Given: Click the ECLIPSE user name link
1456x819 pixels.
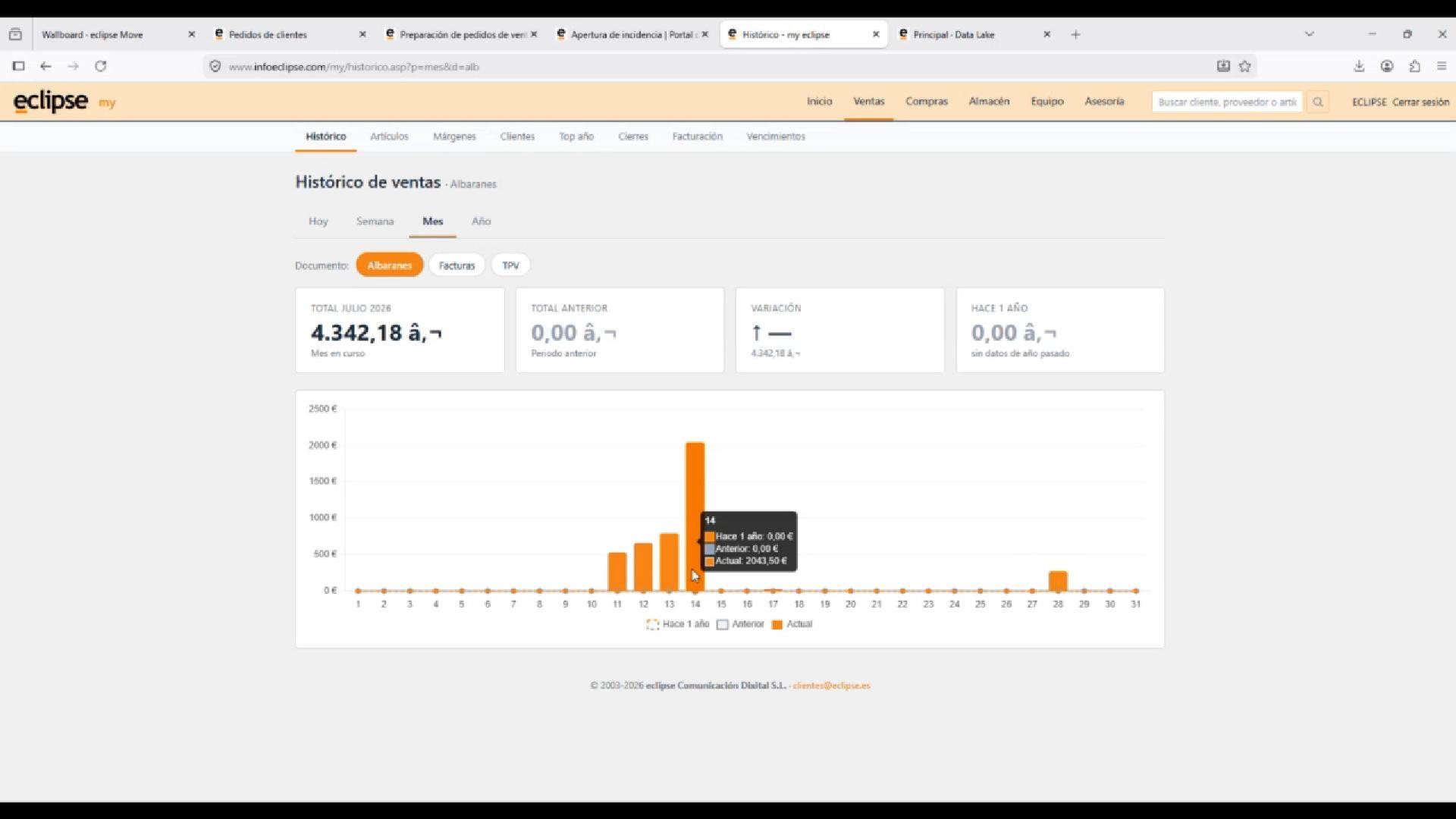Looking at the screenshot, I should (1369, 102).
